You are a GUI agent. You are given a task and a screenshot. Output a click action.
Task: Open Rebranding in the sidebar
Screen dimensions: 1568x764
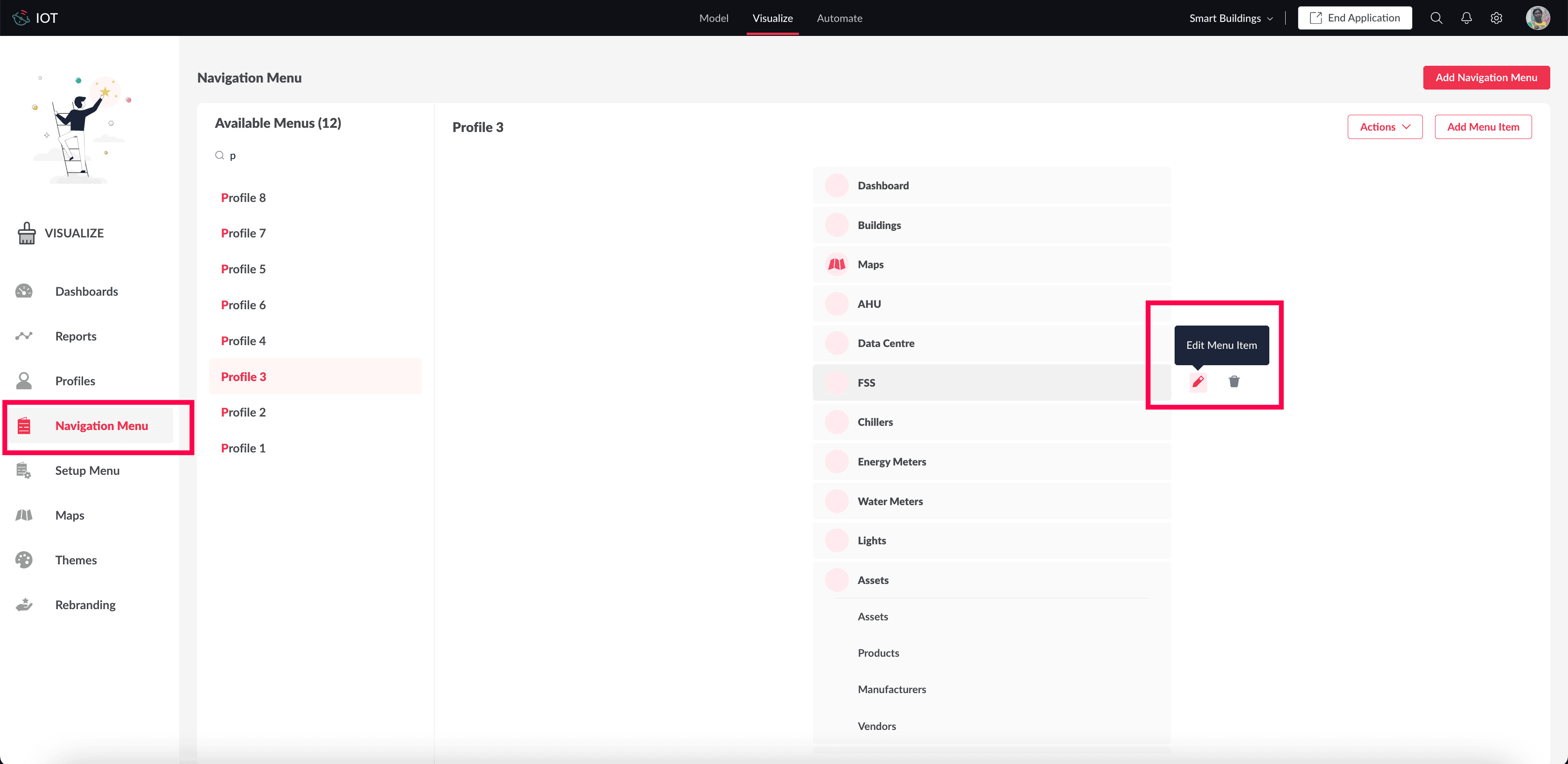(x=85, y=604)
